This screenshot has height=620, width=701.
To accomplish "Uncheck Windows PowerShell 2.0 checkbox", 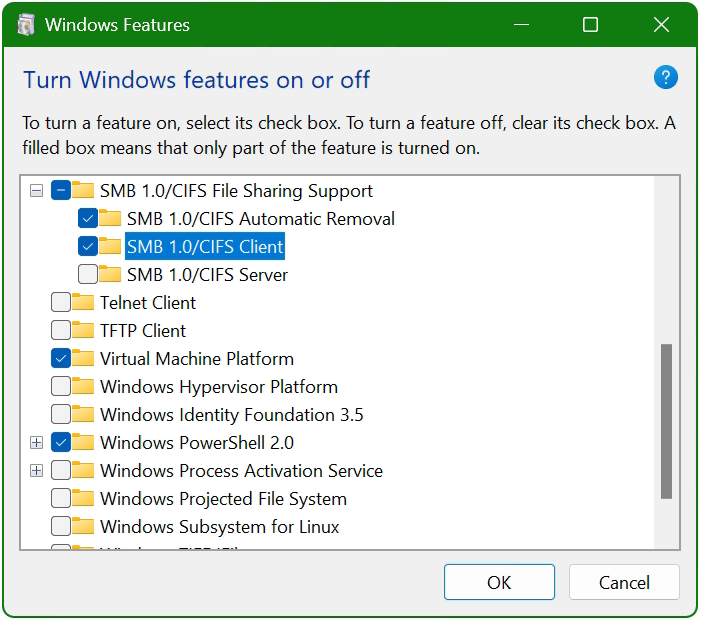I will click(x=61, y=443).
